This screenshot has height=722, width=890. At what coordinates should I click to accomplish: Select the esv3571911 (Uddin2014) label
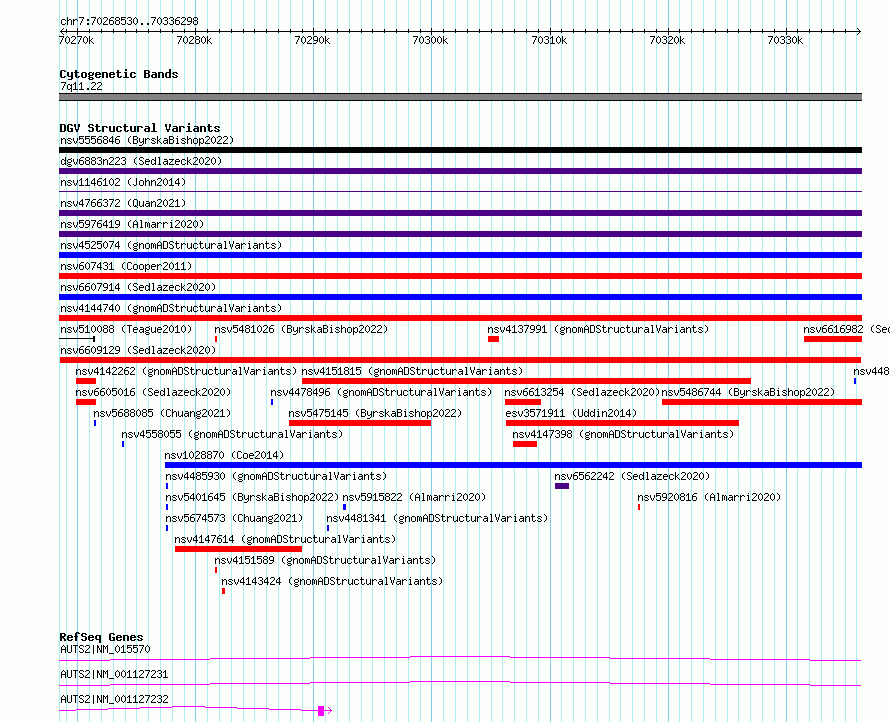pos(571,413)
